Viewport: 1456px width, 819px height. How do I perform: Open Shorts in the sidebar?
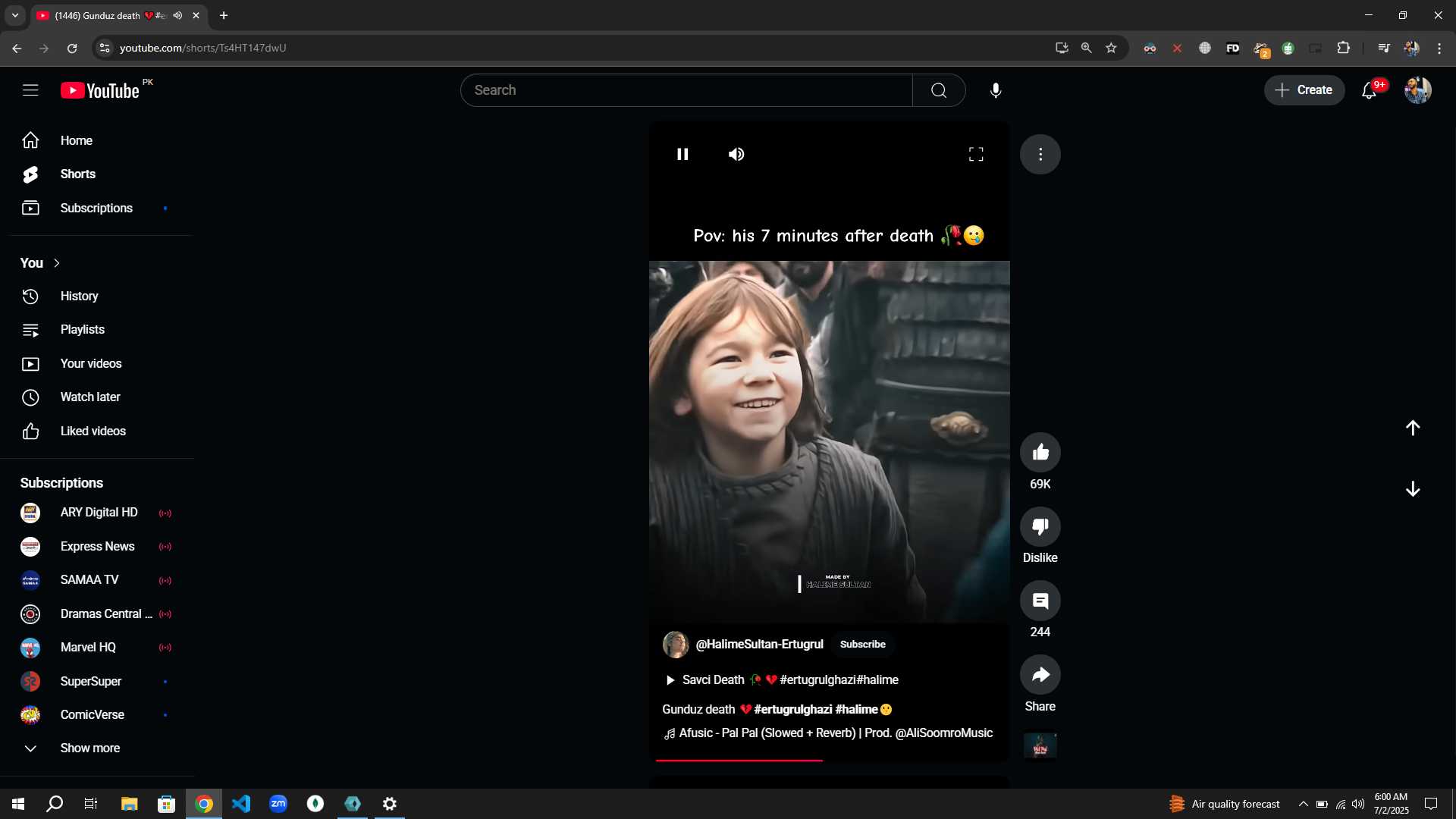tap(96, 174)
